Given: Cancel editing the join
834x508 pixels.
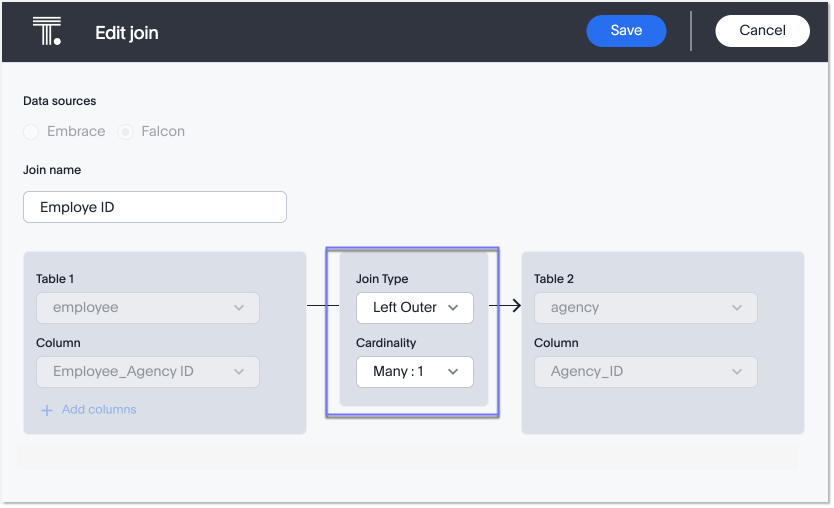Looking at the screenshot, I should [x=762, y=30].
